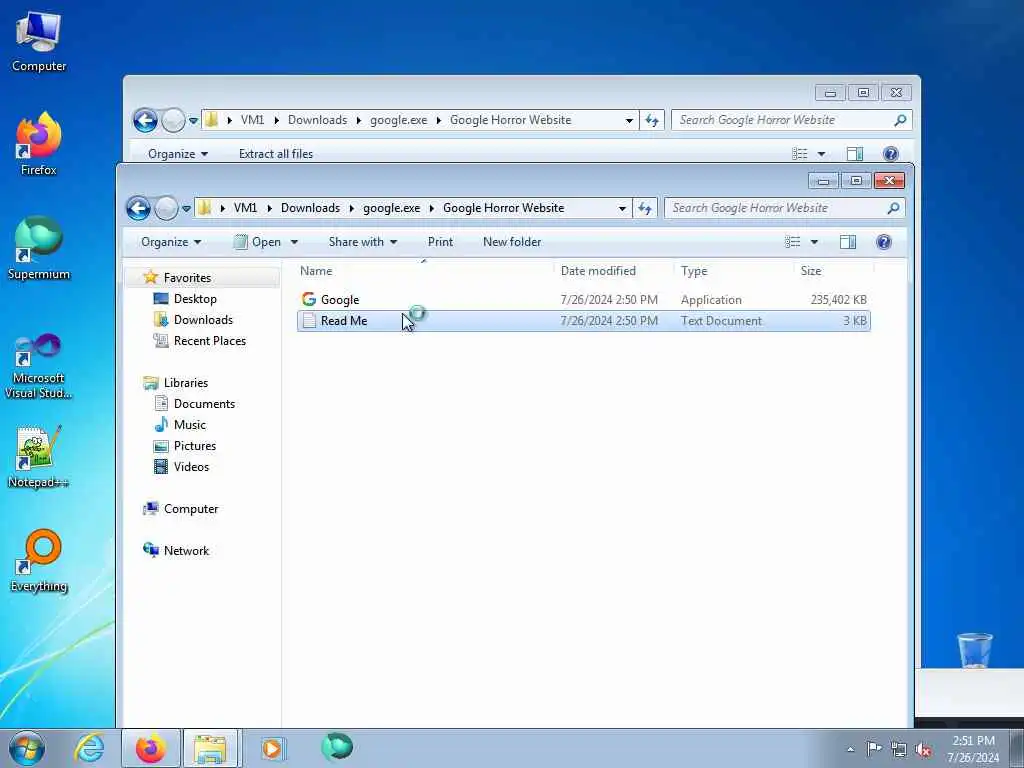Select the Read Me text document

[583, 321]
